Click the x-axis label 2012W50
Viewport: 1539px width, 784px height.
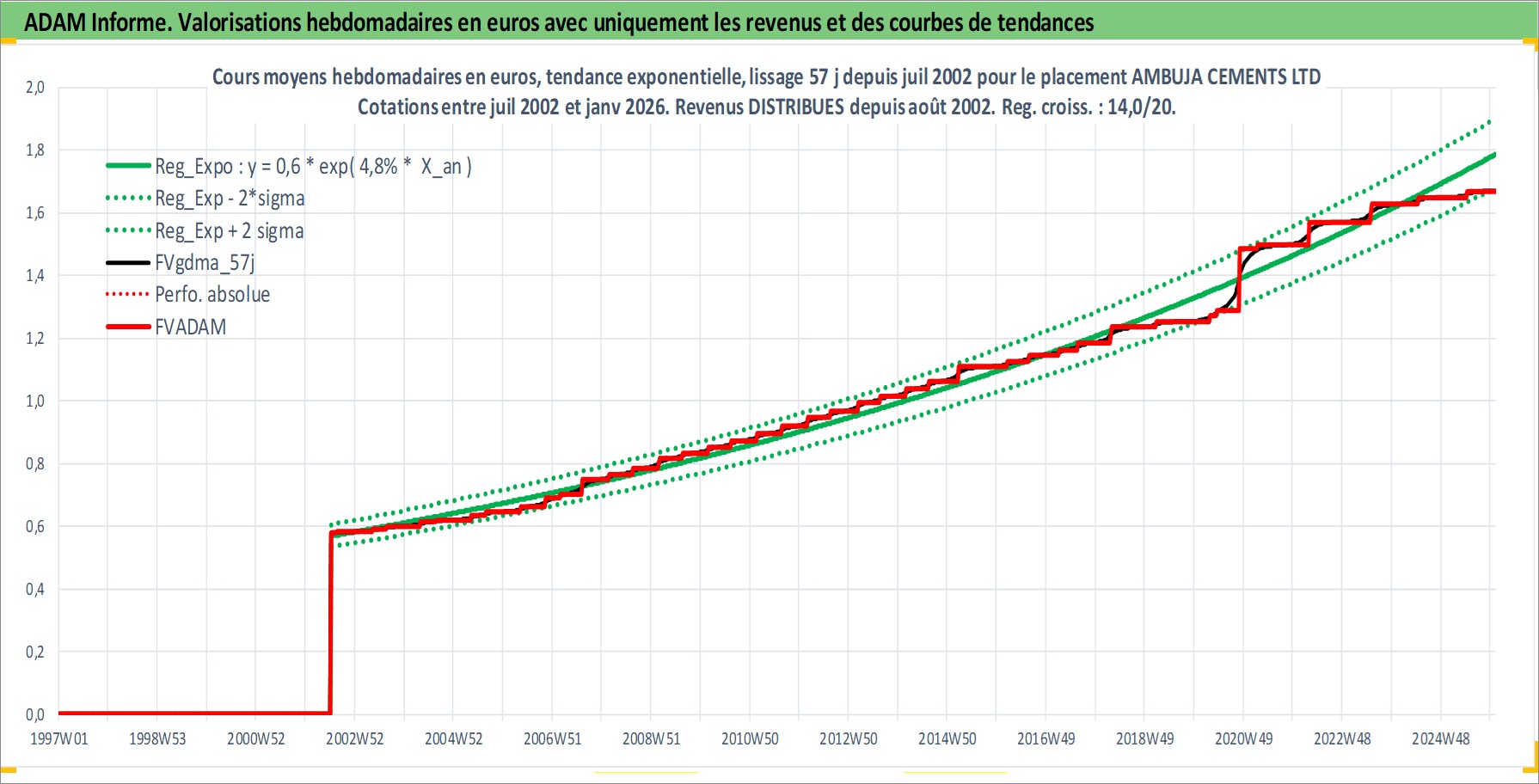point(849,738)
